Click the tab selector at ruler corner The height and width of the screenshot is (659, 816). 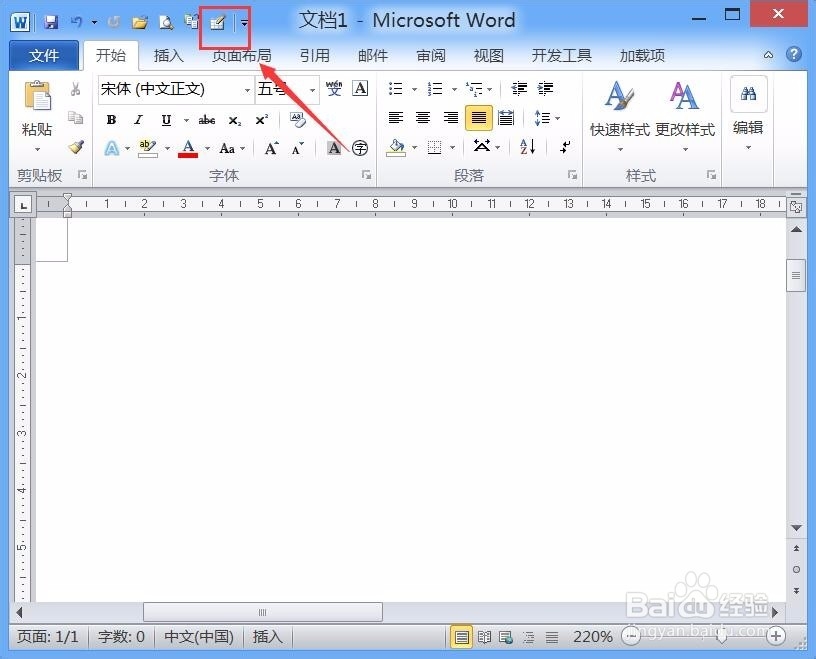coord(23,206)
